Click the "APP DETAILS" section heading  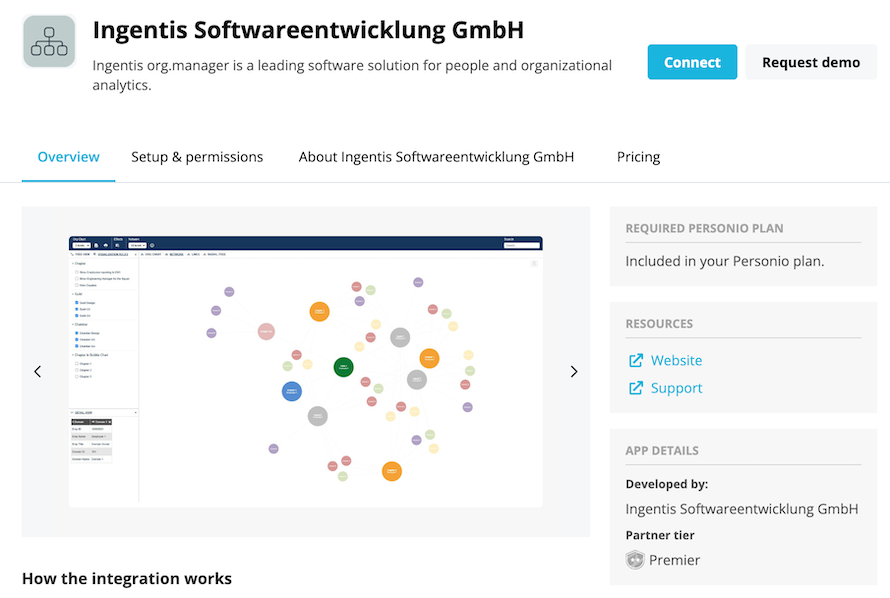[x=662, y=451]
